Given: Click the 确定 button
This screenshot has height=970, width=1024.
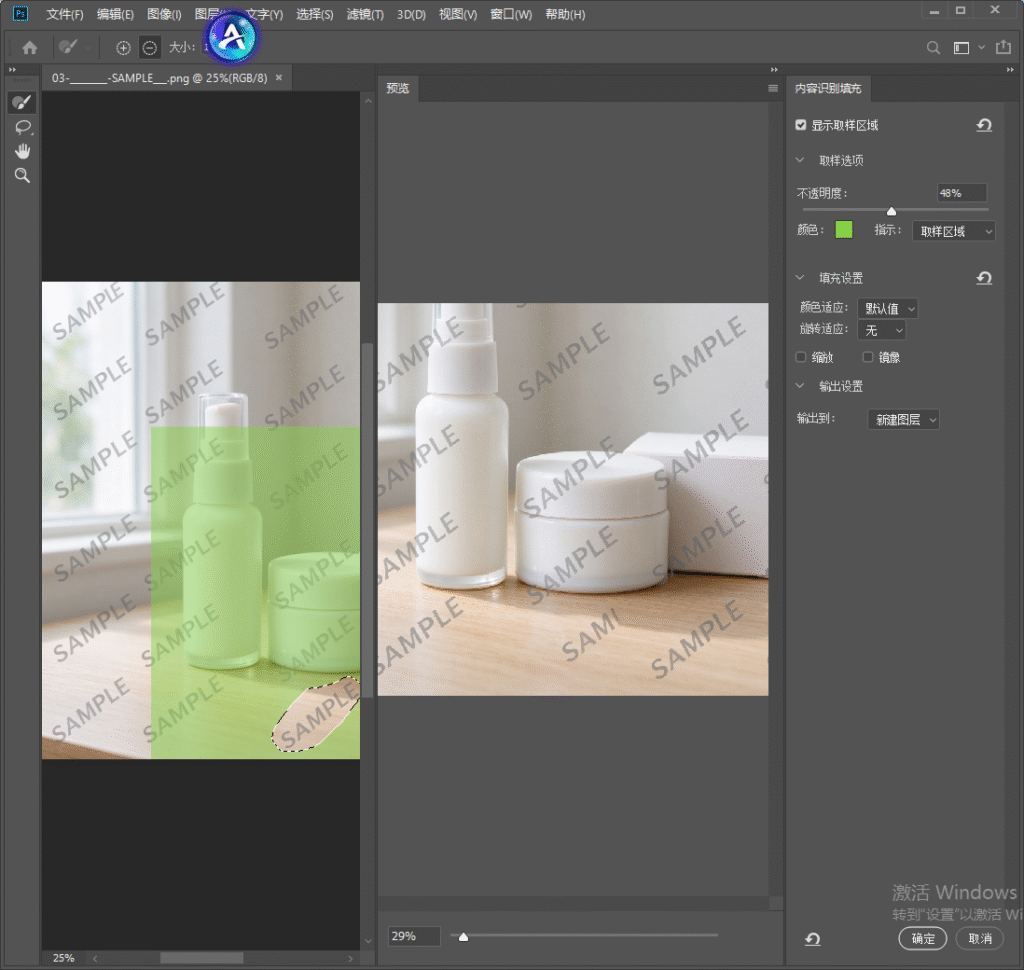Looking at the screenshot, I should pyautogui.click(x=923, y=939).
